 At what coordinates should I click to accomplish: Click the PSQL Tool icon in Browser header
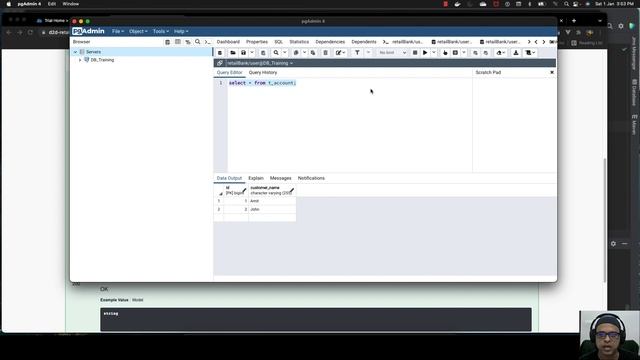pyautogui.click(x=207, y=42)
